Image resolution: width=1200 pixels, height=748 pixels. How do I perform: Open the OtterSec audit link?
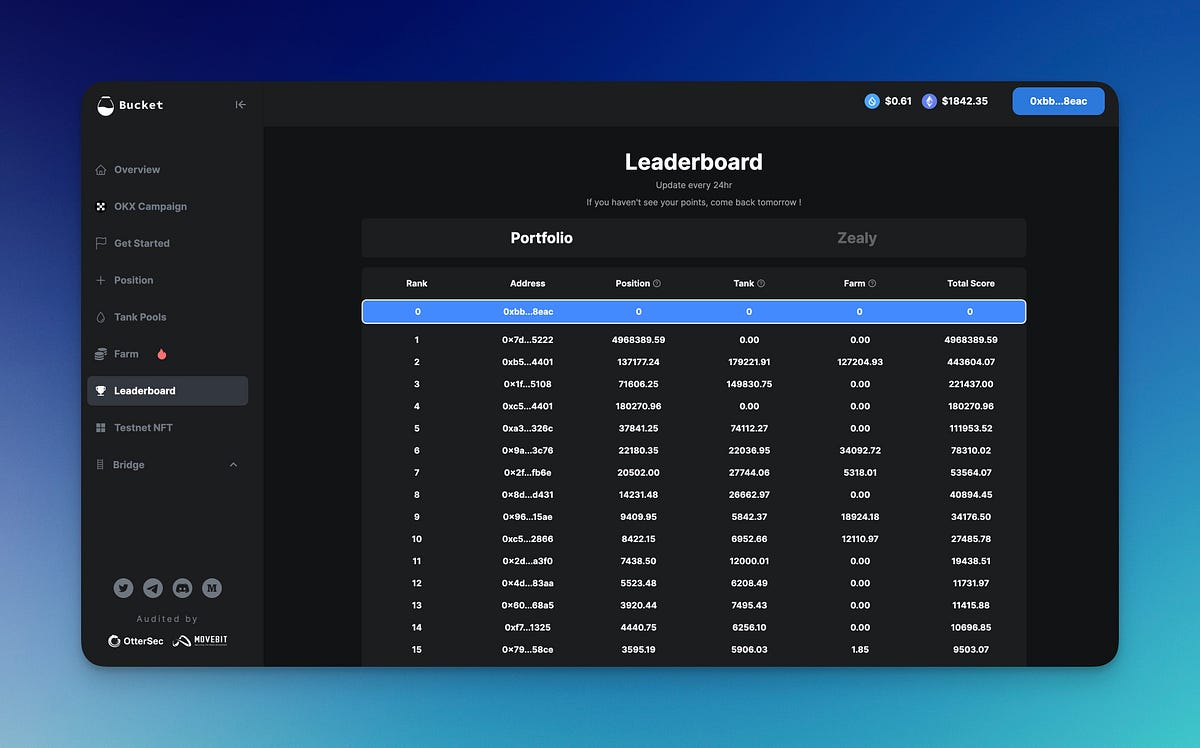click(135, 641)
